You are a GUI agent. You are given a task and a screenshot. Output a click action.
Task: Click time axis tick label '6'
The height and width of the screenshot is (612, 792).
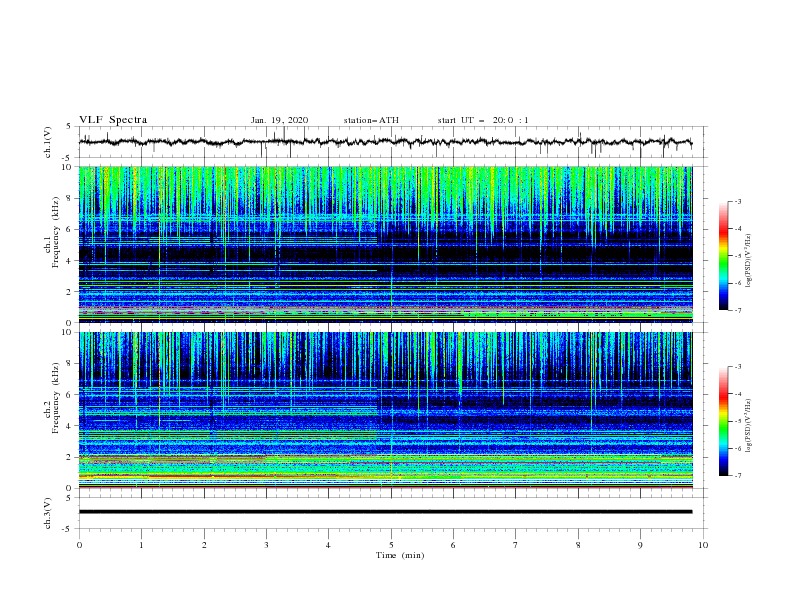pos(454,545)
